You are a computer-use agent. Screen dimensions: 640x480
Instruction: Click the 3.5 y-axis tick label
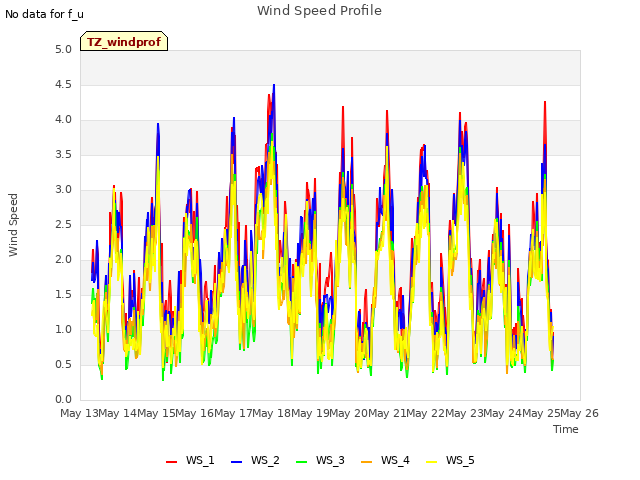pyautogui.click(x=64, y=155)
